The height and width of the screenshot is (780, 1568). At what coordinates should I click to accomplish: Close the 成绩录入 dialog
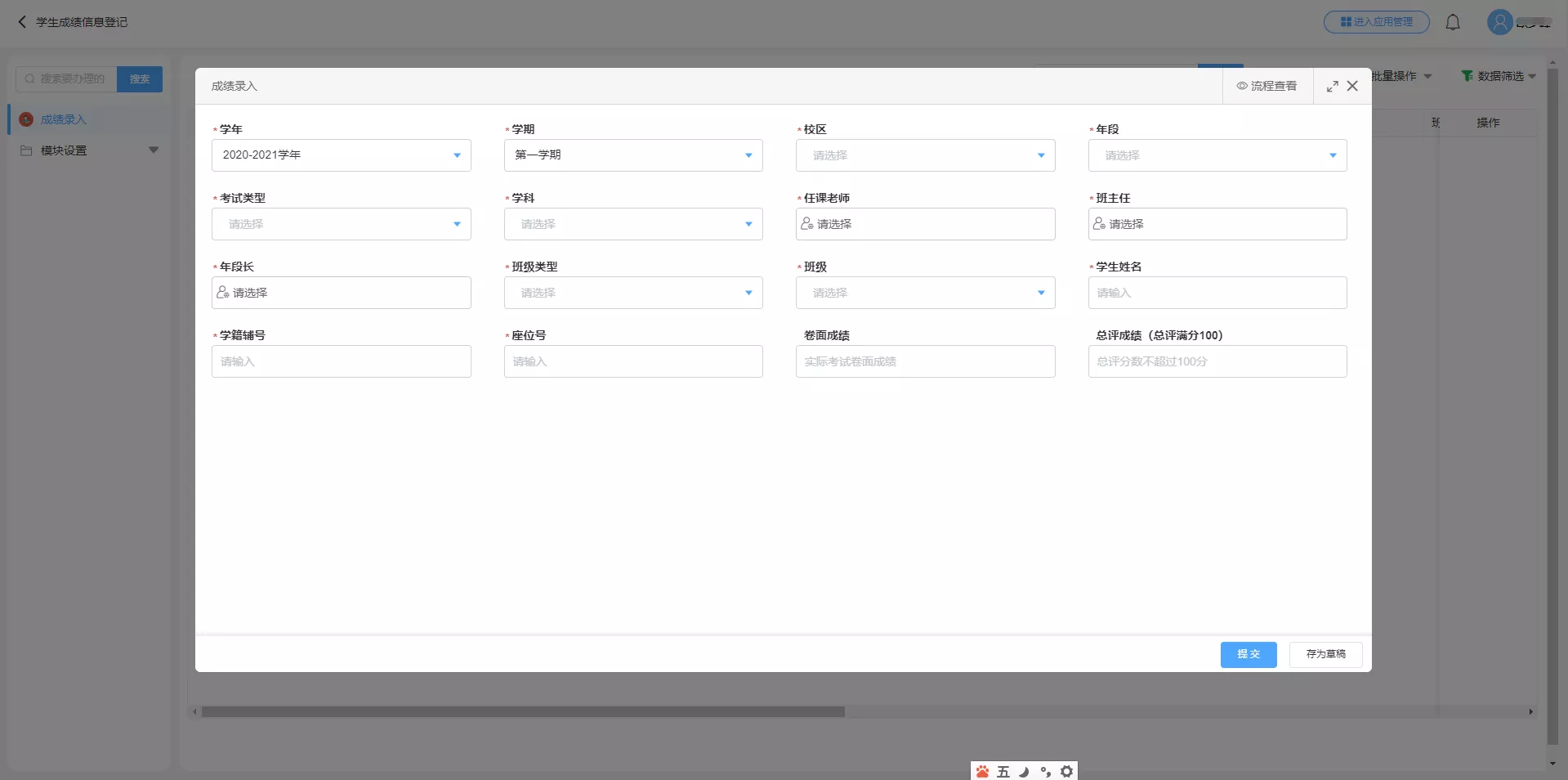pos(1352,86)
